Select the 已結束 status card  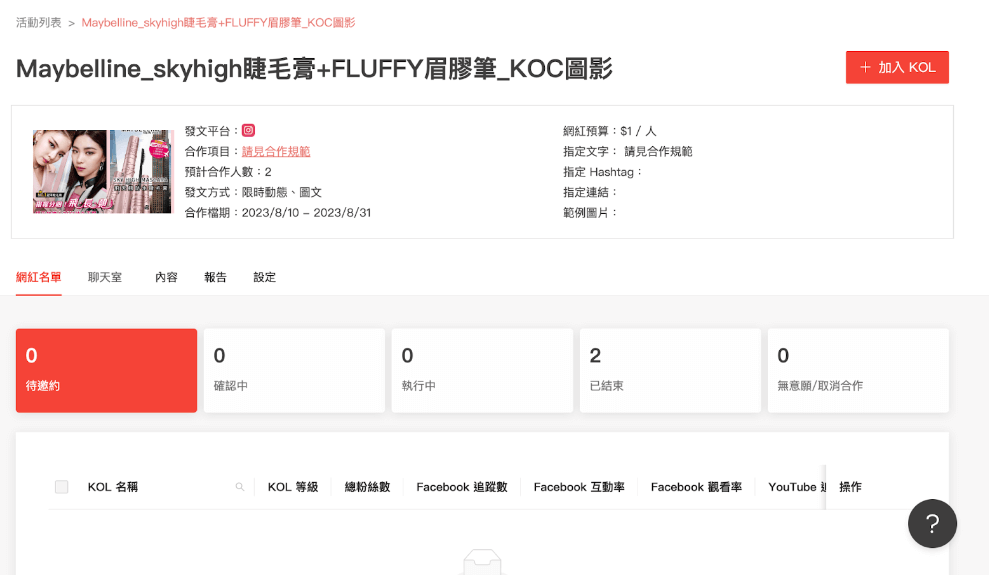670,371
